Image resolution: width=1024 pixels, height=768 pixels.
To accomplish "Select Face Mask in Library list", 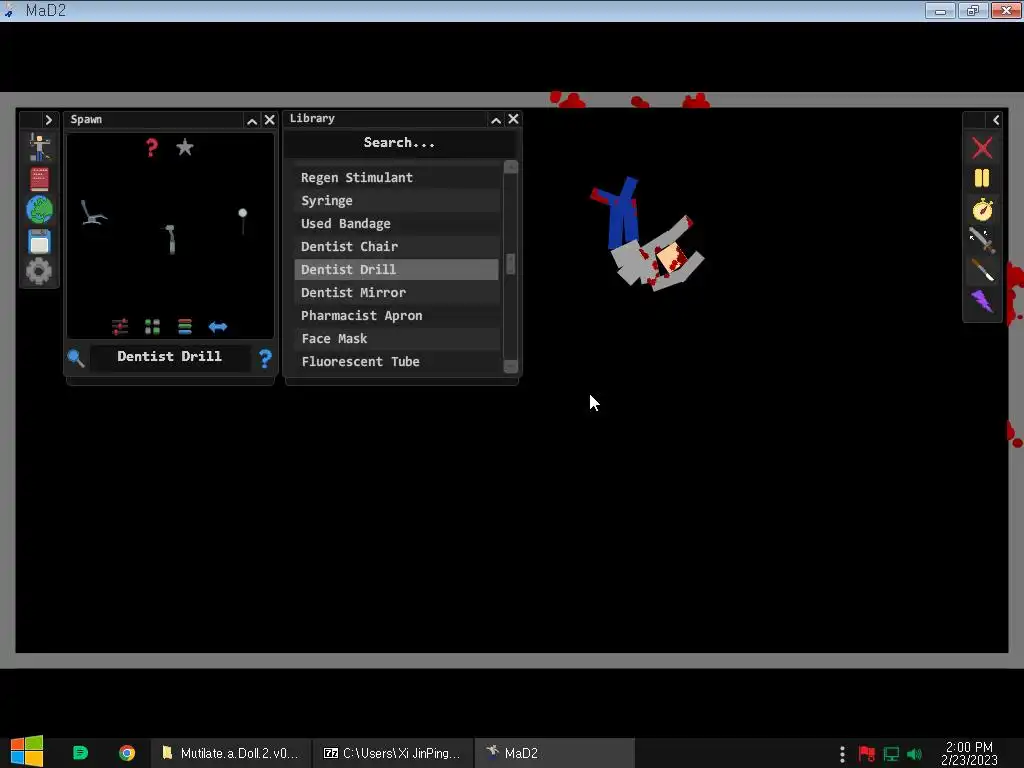I will click(x=396, y=338).
